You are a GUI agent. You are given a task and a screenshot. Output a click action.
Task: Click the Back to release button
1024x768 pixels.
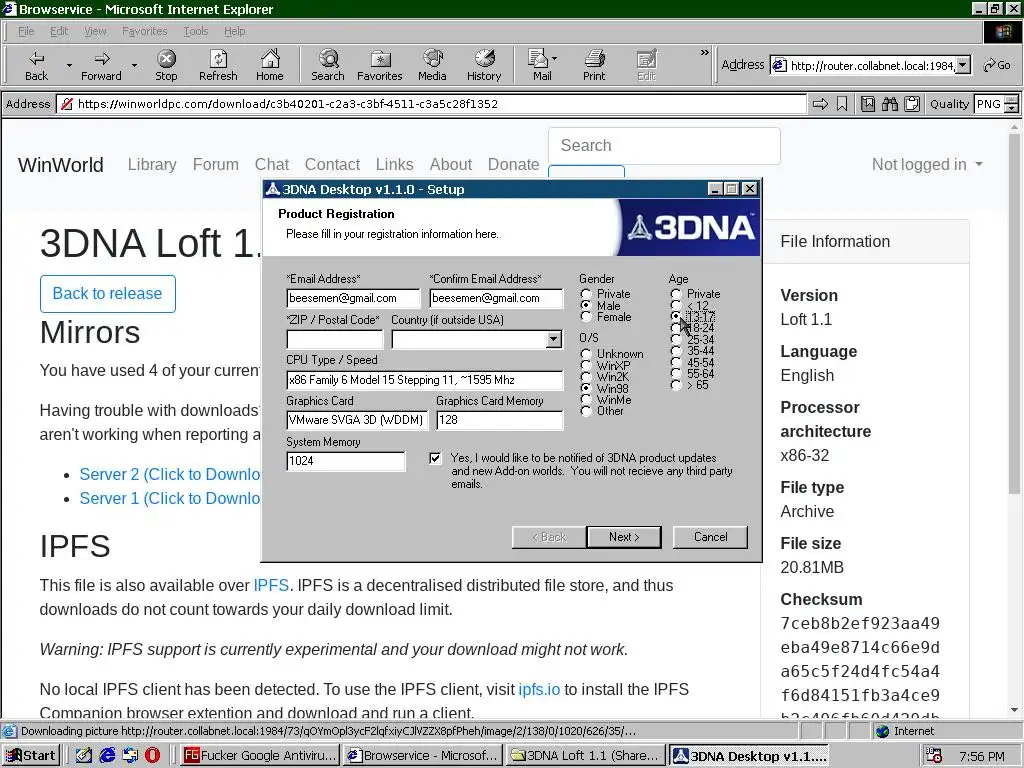click(x=108, y=294)
